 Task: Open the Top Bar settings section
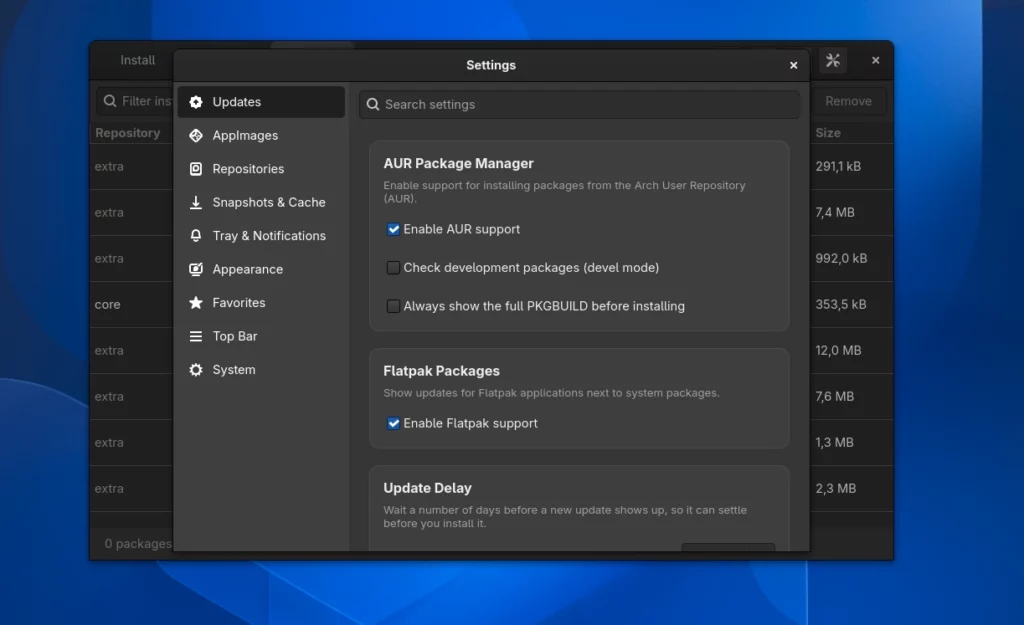[x=261, y=336]
